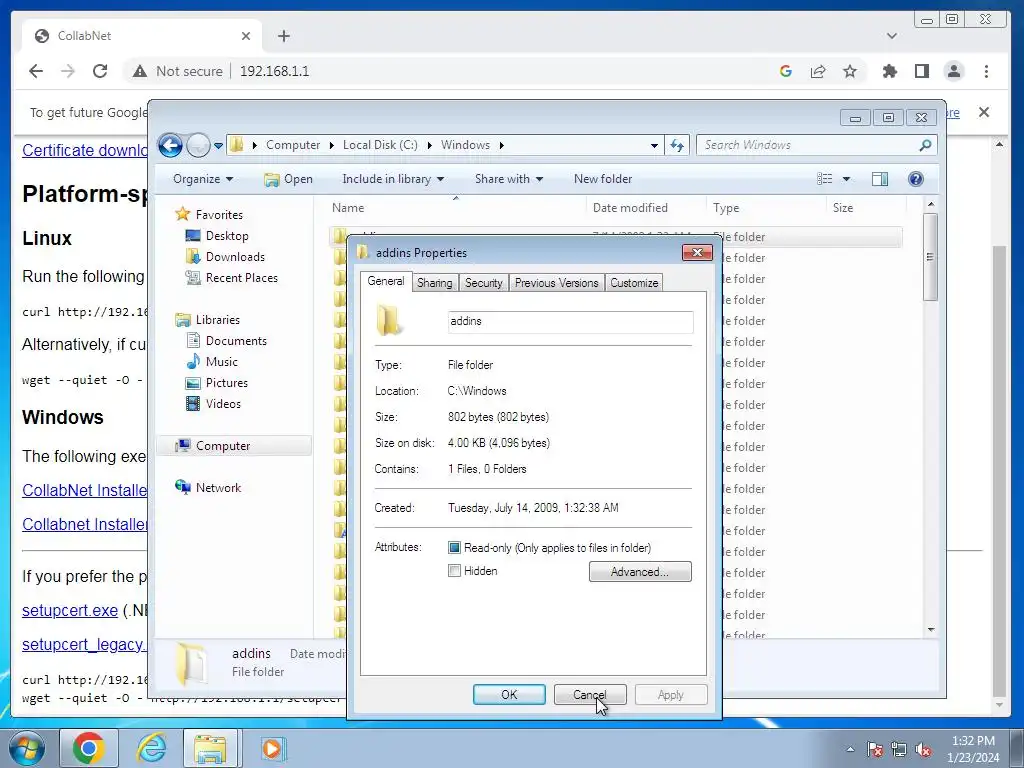Screen dimensions: 1024x768
Task: Click the volume icon in system tray
Action: click(923, 749)
